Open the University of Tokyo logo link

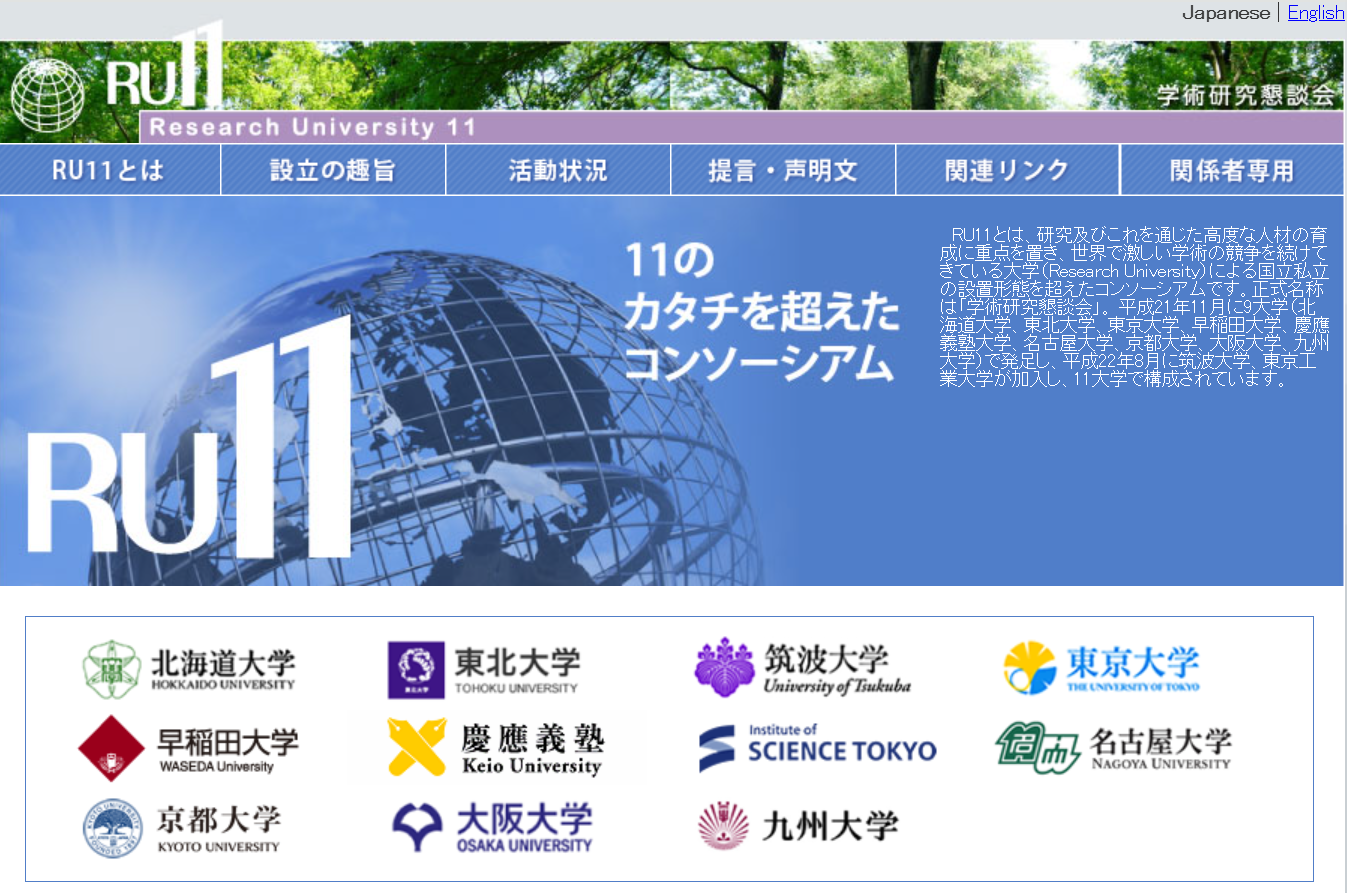pyautogui.click(x=1102, y=668)
